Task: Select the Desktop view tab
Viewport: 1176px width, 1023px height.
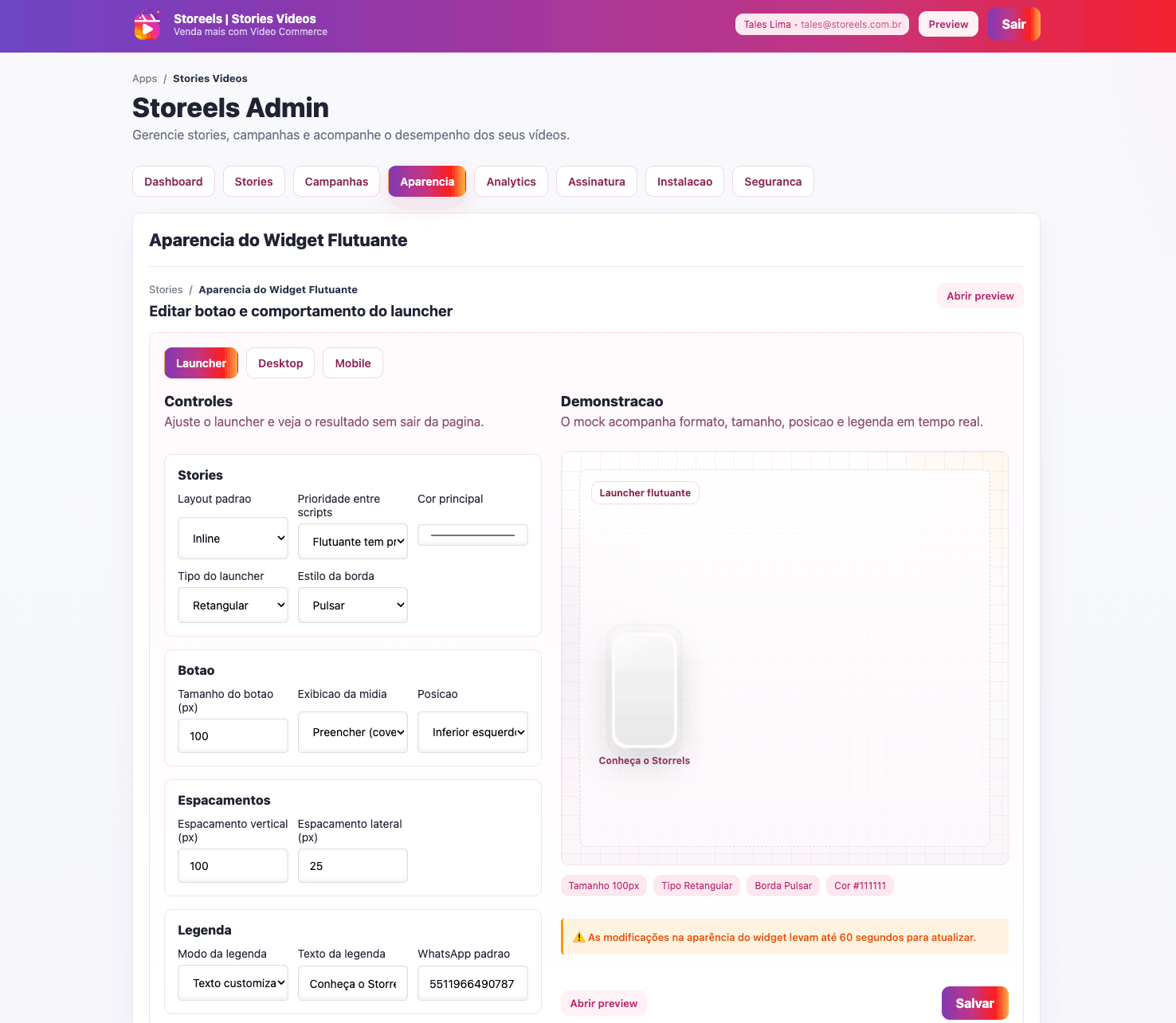Action: [x=280, y=363]
